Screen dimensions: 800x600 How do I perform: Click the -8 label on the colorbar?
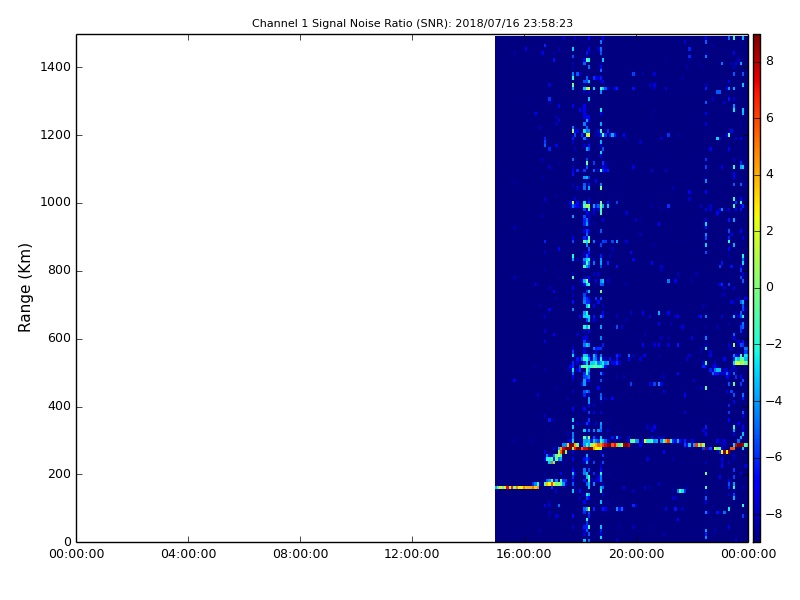point(773,514)
